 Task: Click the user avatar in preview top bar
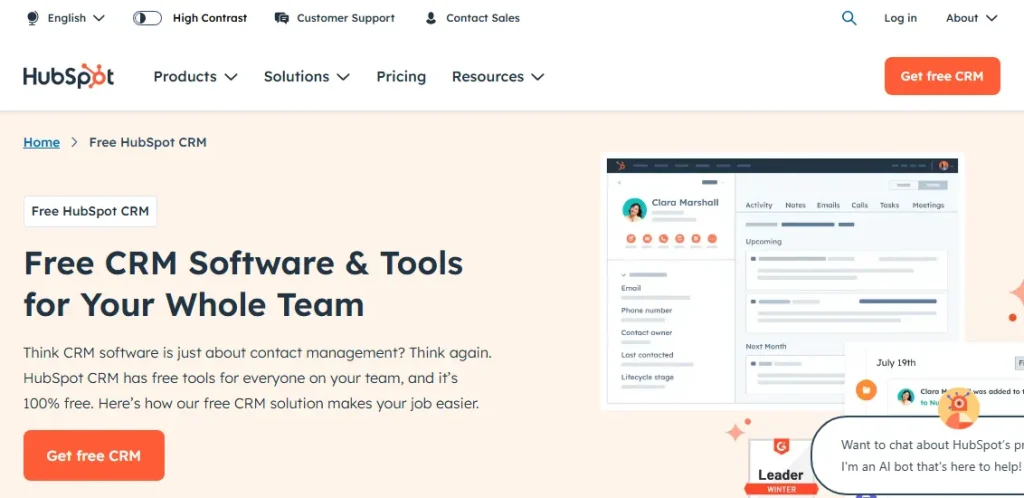[943, 166]
